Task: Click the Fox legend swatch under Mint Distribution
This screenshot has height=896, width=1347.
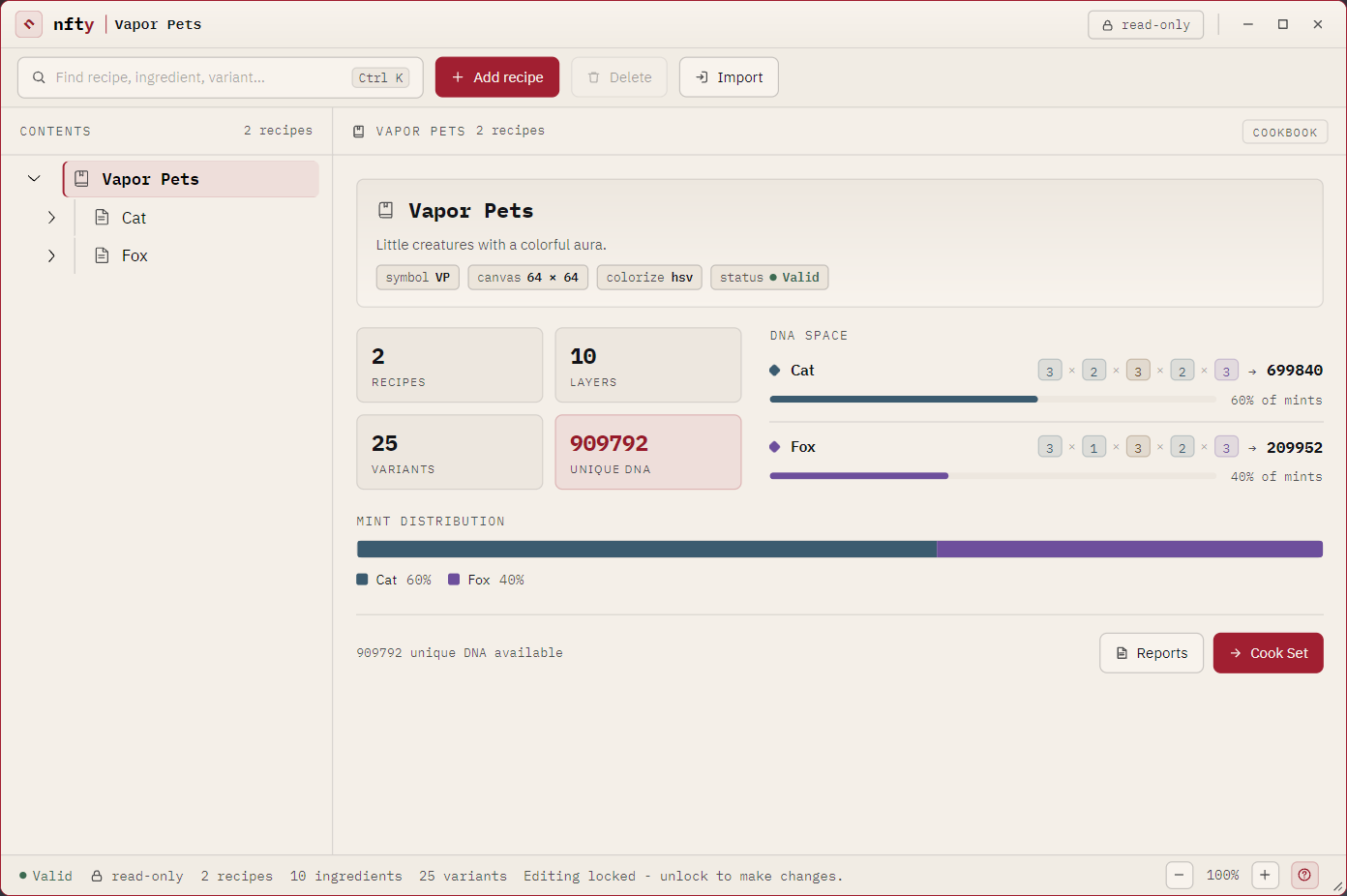Action: pos(454,580)
